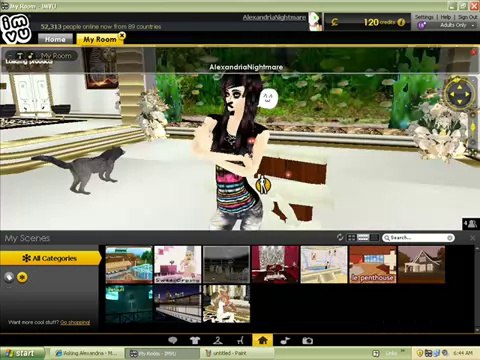Select the night city rooftop scene thumbnail
Image resolution: width=480 pixels, height=360 pixels.
click(x=178, y=304)
